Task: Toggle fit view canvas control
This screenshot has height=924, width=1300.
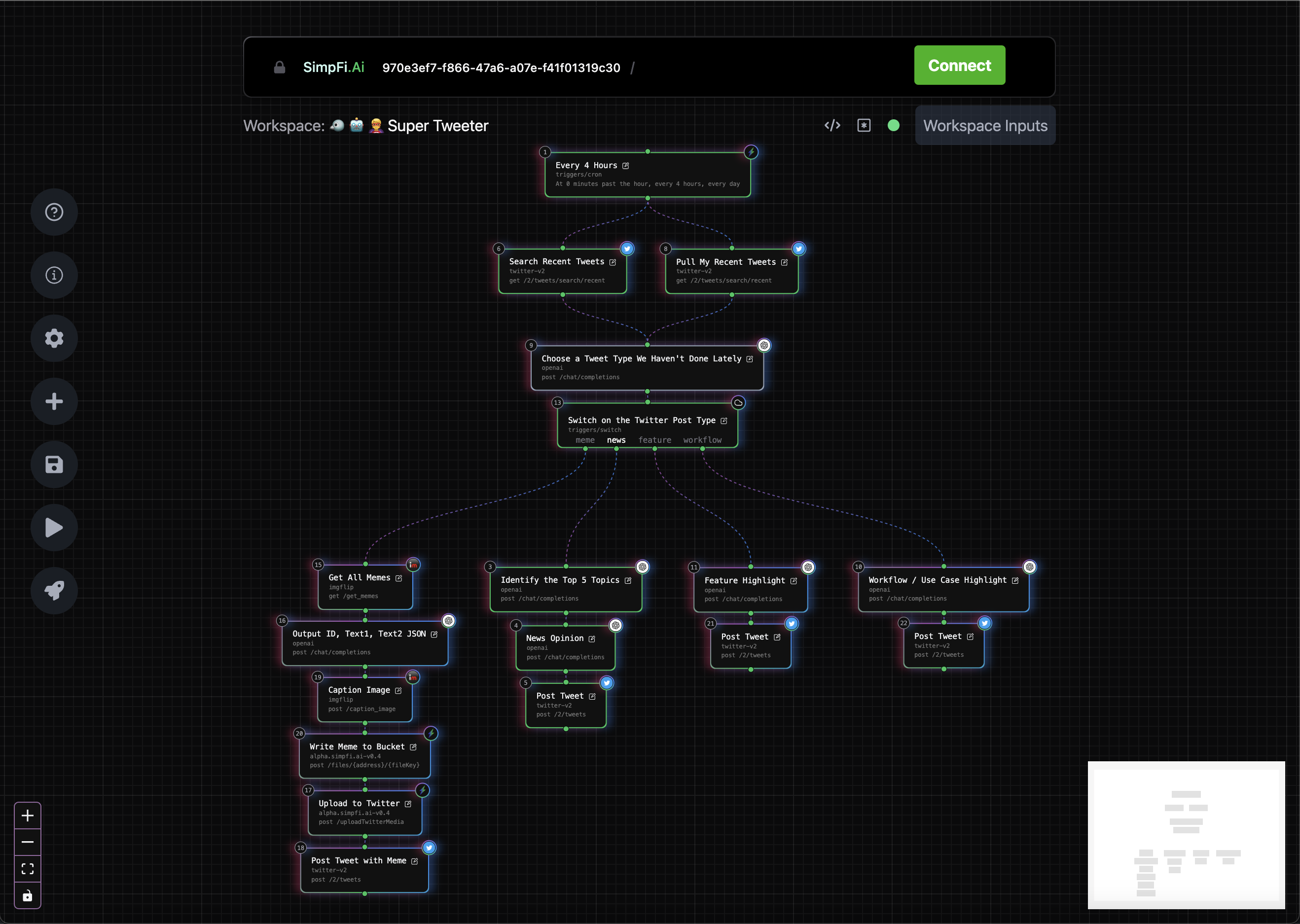Action: 27,869
